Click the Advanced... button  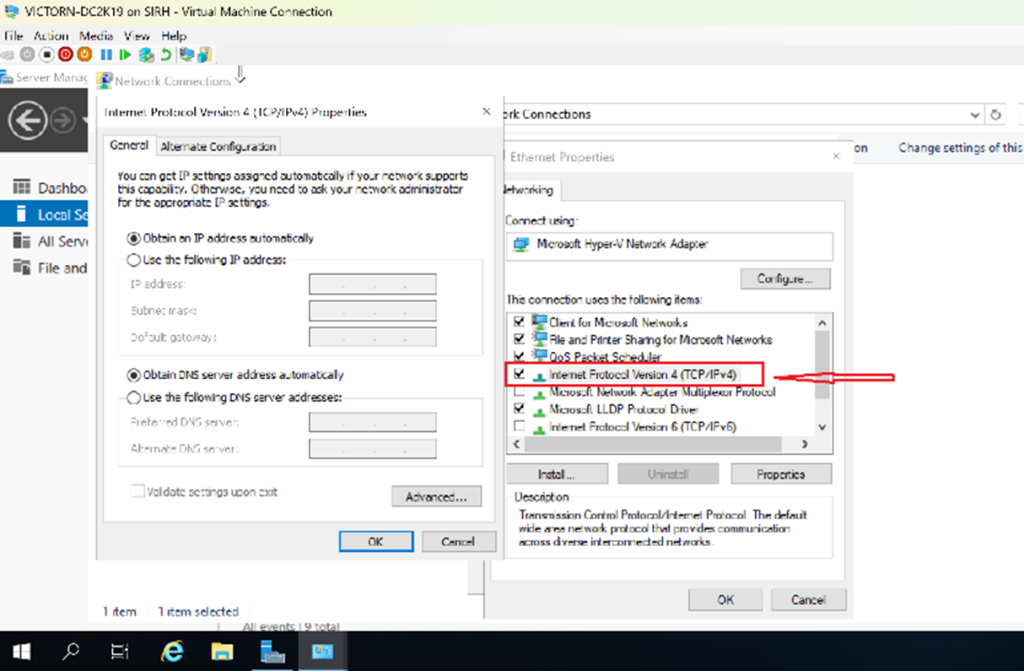coord(436,497)
